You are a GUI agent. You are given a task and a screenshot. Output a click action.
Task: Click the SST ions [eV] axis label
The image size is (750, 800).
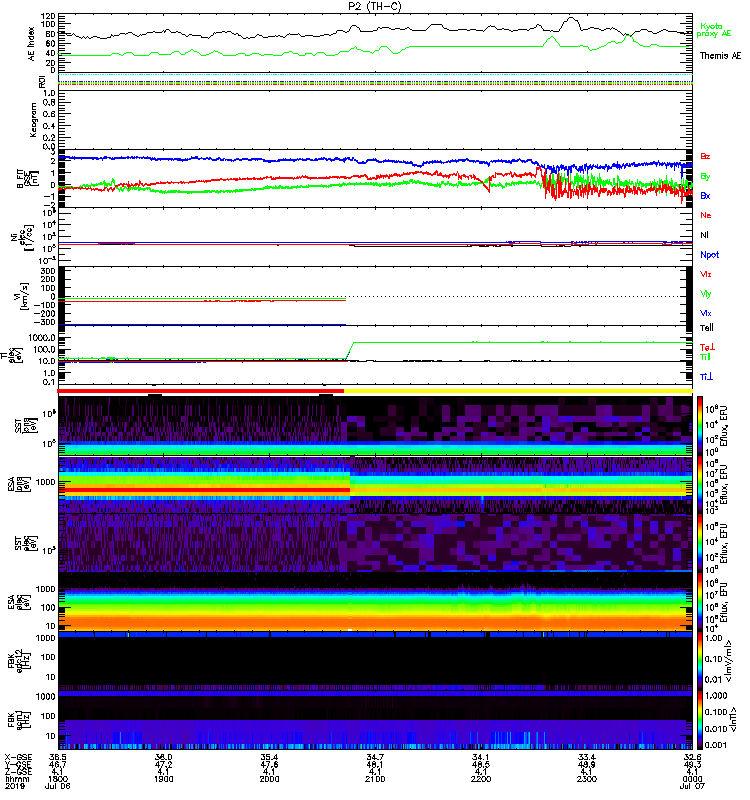tap(25, 426)
